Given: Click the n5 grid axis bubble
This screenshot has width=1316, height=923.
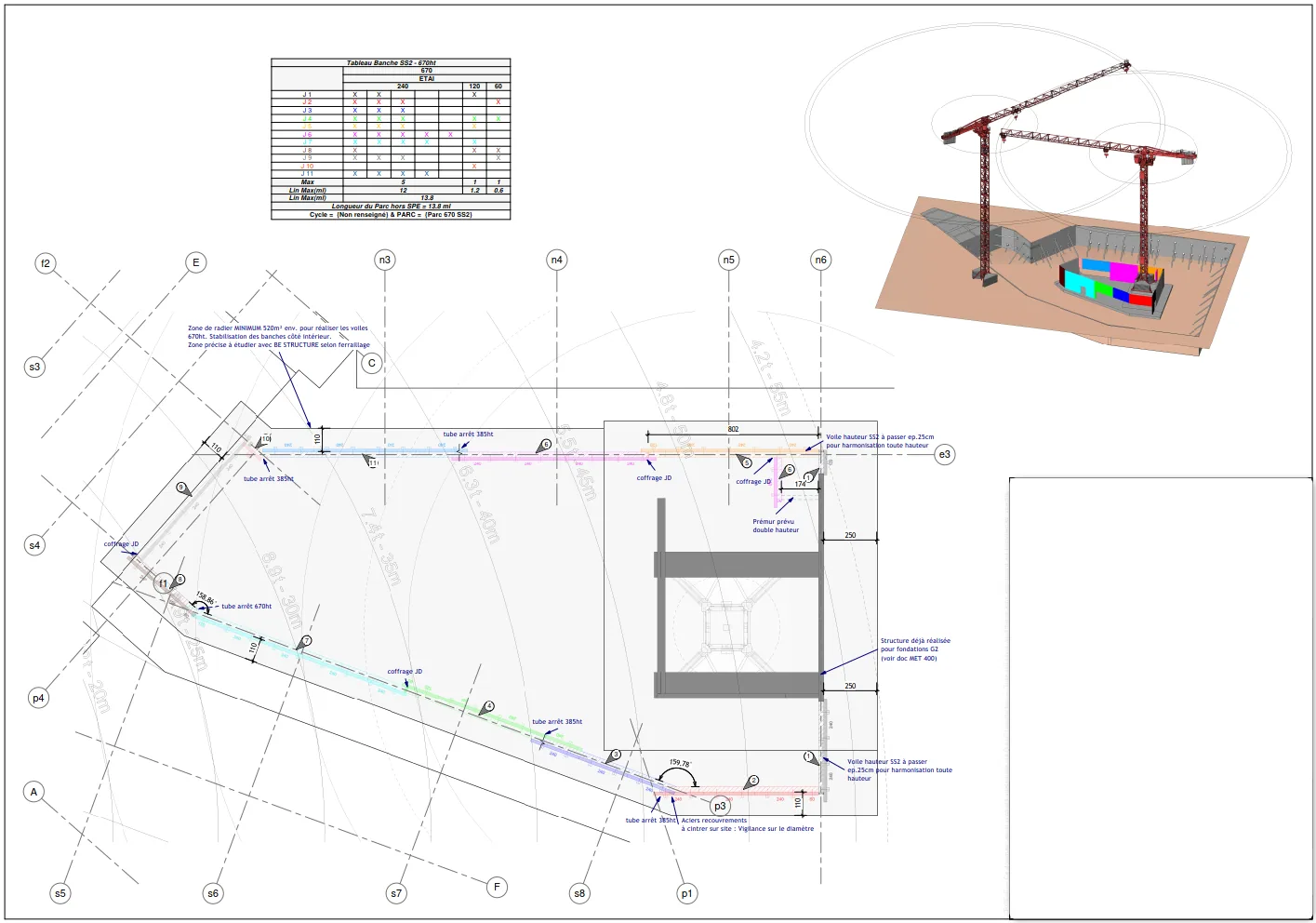Looking at the screenshot, I should coord(728,260).
